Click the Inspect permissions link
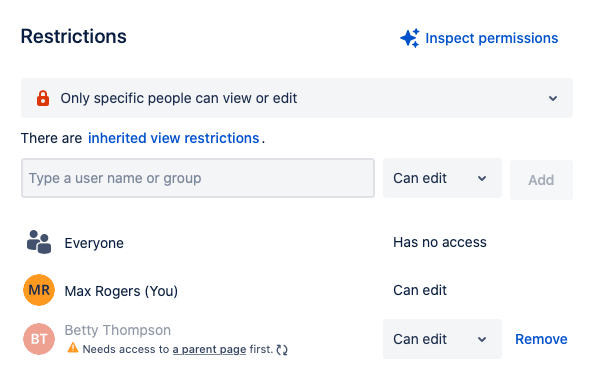594x370 pixels. [491, 38]
